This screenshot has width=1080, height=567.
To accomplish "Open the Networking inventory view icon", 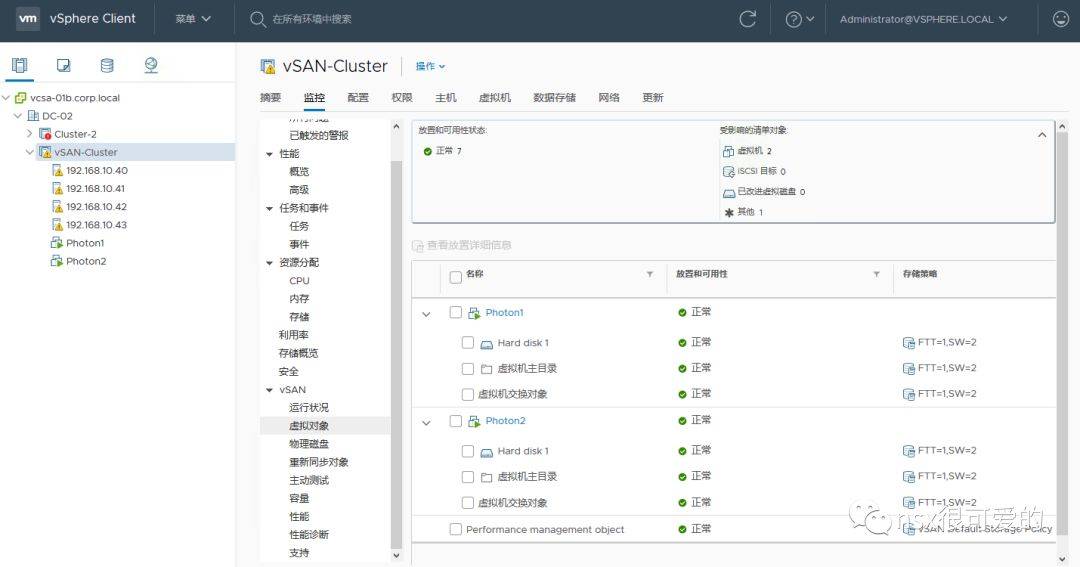I will tap(151, 66).
